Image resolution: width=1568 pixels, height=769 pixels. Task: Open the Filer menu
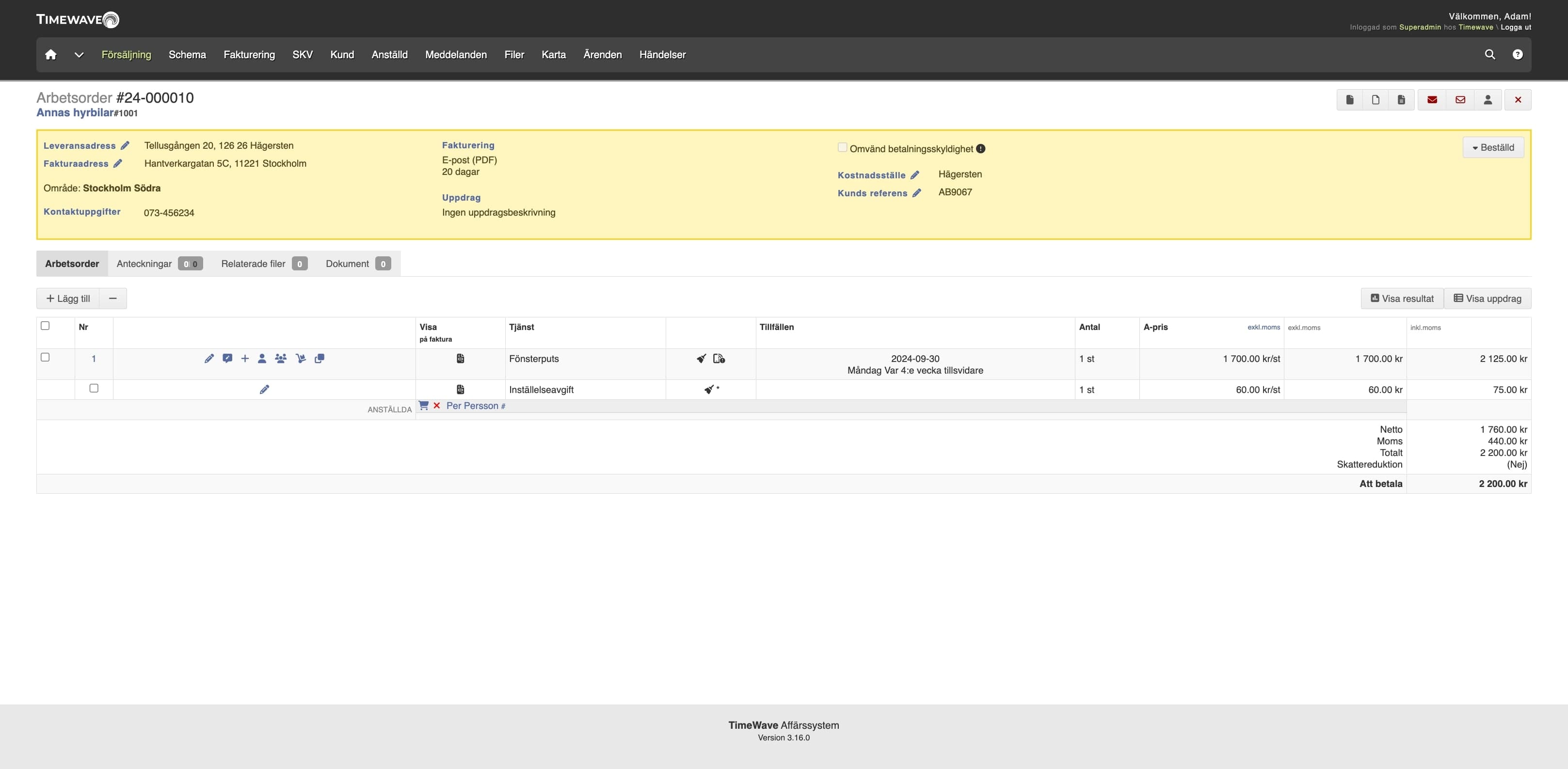514,55
